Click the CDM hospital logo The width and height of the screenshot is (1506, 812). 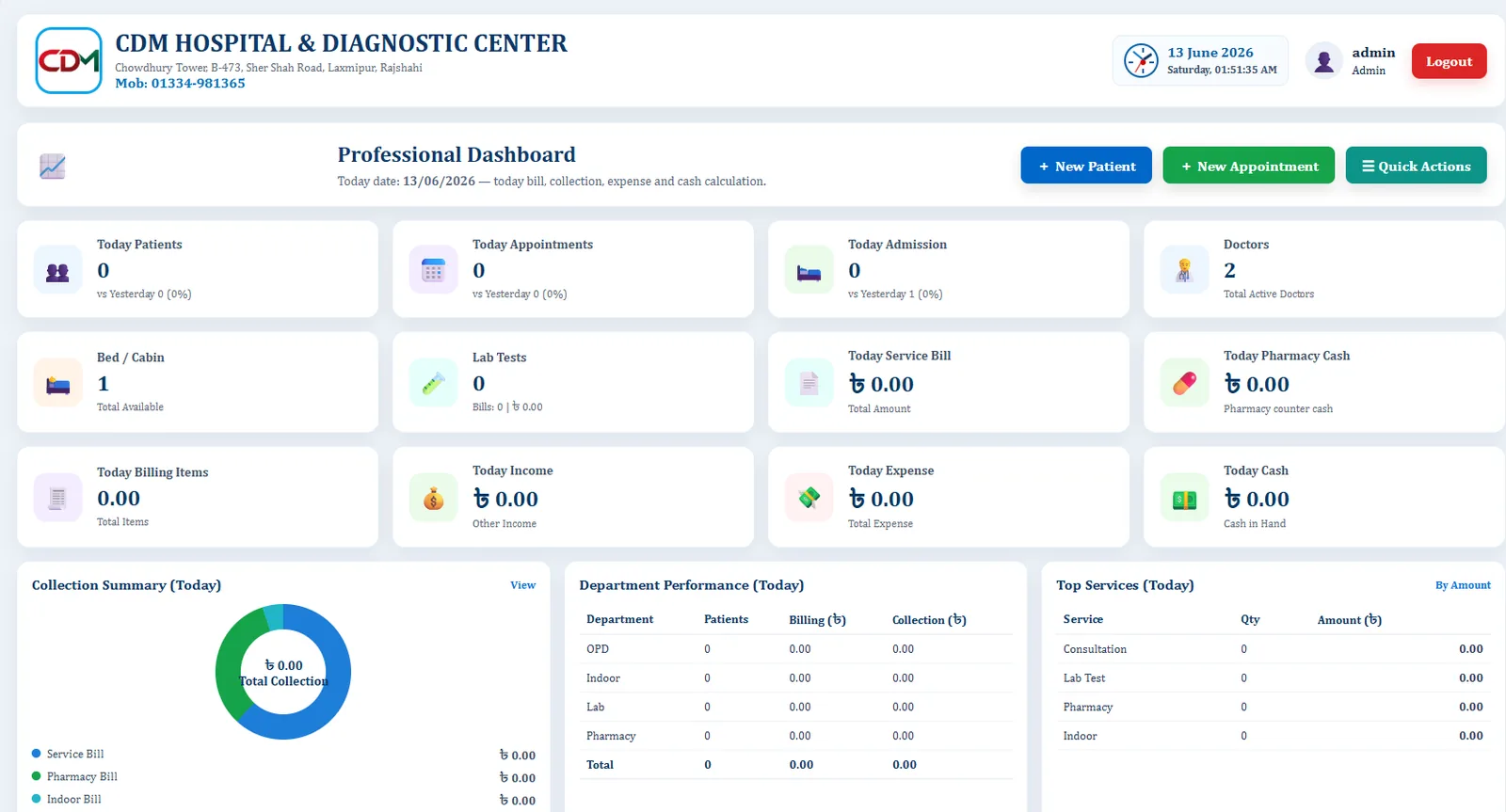click(69, 60)
